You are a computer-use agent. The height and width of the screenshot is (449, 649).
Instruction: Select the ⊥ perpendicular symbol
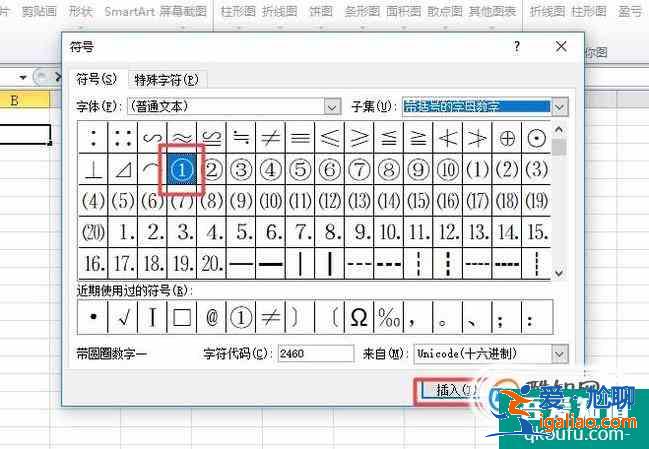tap(92, 170)
